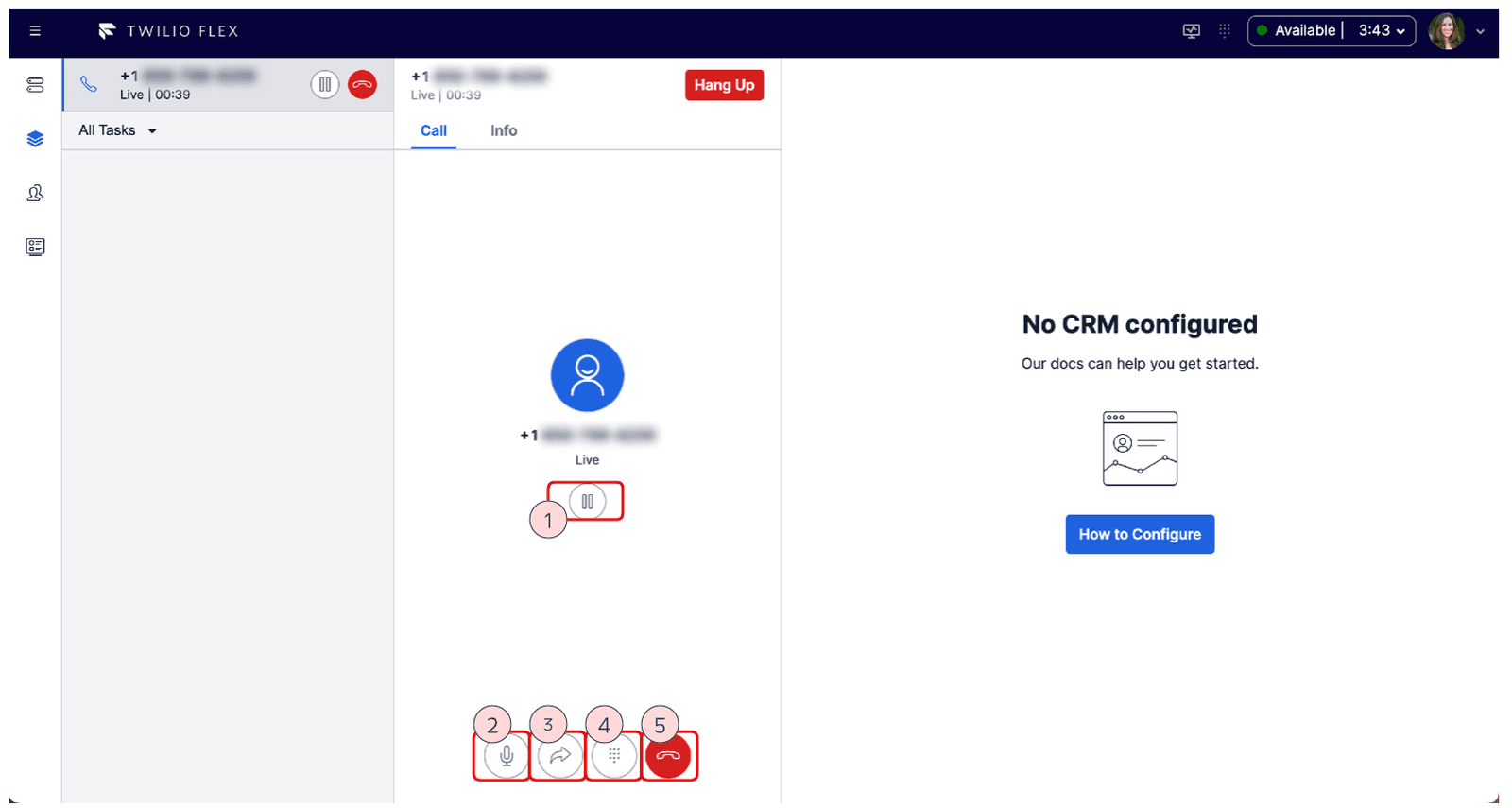This screenshot has height=808, width=1512.
Task: Open the dashboard list sidebar icon
Action: 35,247
